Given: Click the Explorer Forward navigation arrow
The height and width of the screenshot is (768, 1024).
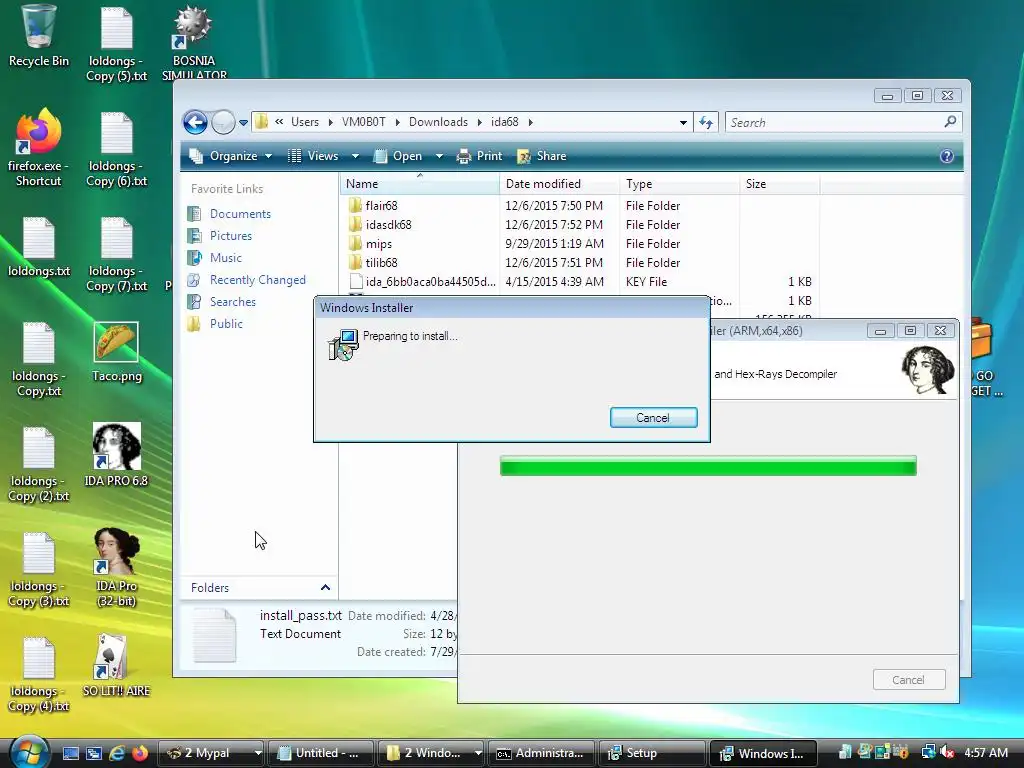Looking at the screenshot, I should 223,122.
